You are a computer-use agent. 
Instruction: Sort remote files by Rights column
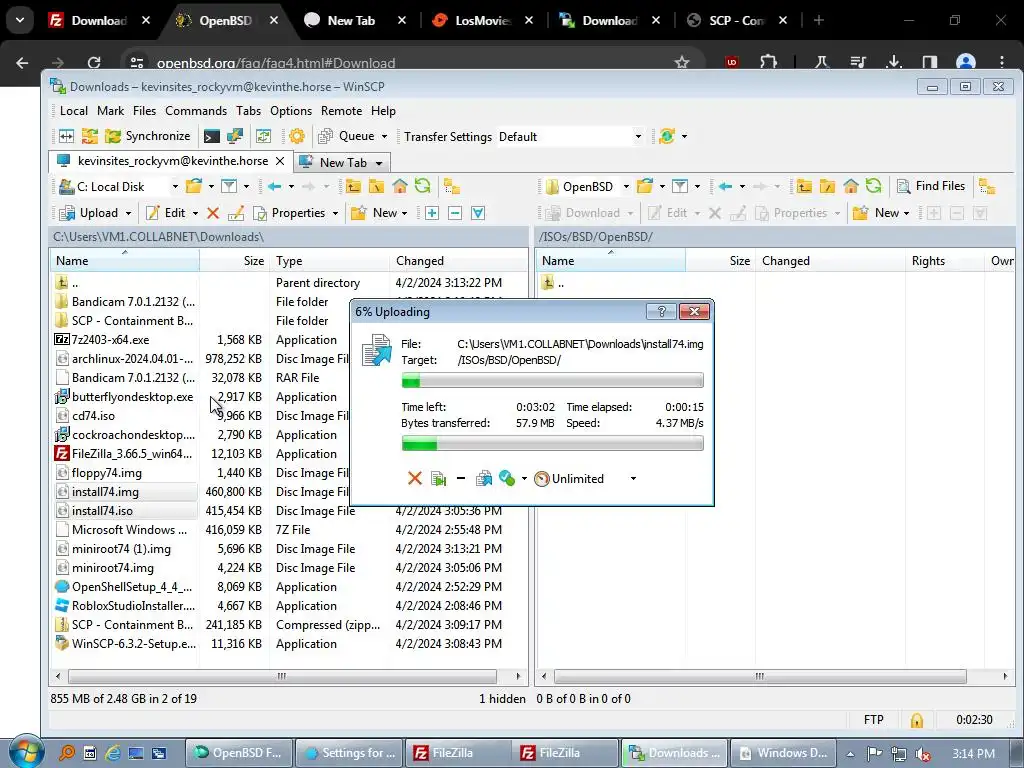pyautogui.click(x=944, y=261)
